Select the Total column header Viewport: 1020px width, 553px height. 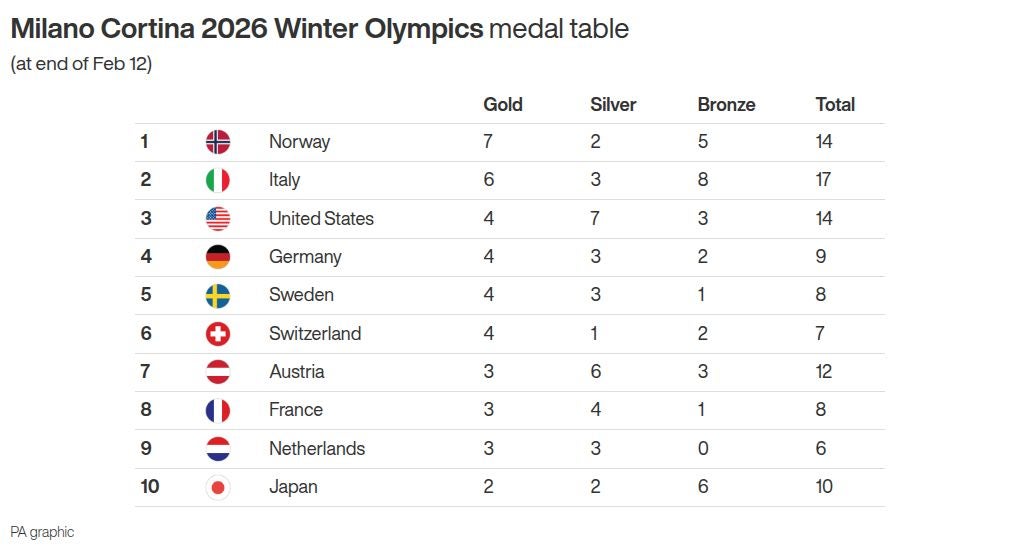(835, 104)
